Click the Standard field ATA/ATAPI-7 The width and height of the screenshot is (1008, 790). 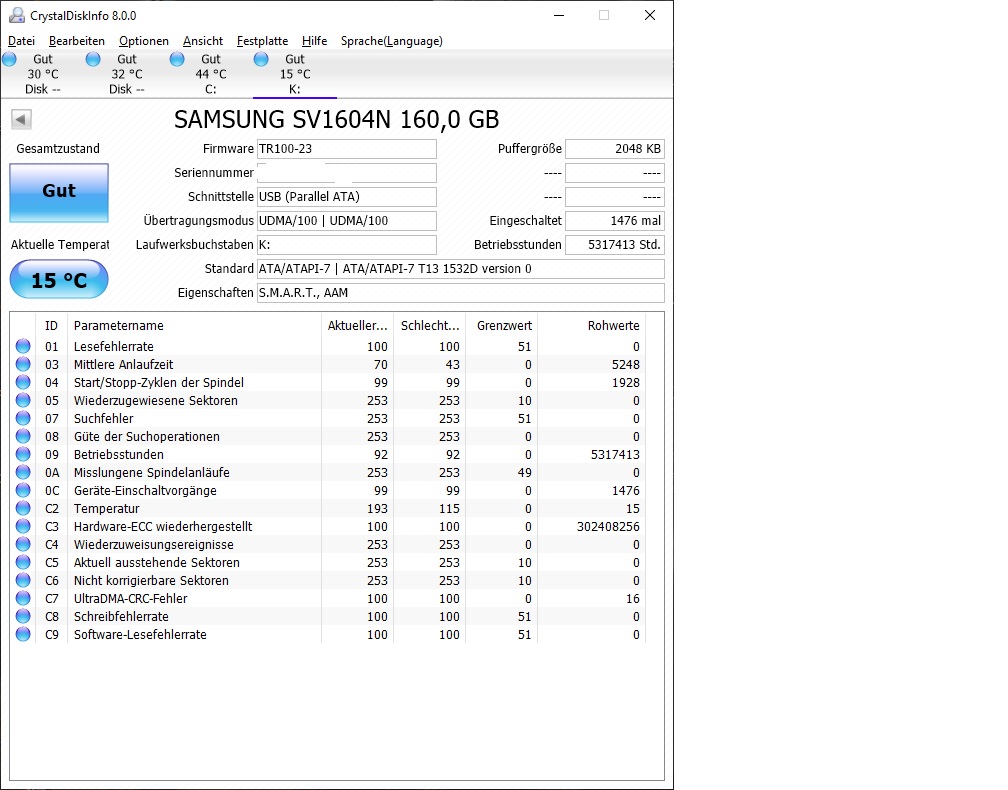tap(460, 269)
